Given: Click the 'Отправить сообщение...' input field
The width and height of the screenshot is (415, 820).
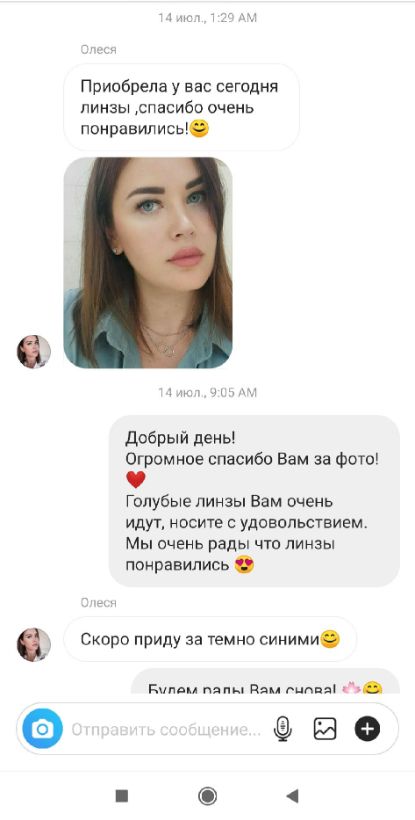Looking at the screenshot, I should pos(166,729).
